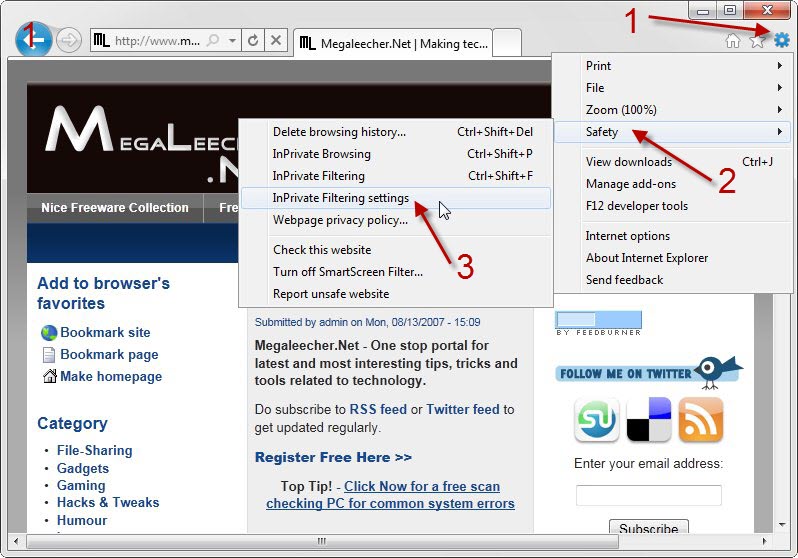Expand the File submenu
Image resolution: width=798 pixels, height=558 pixels.
click(672, 88)
